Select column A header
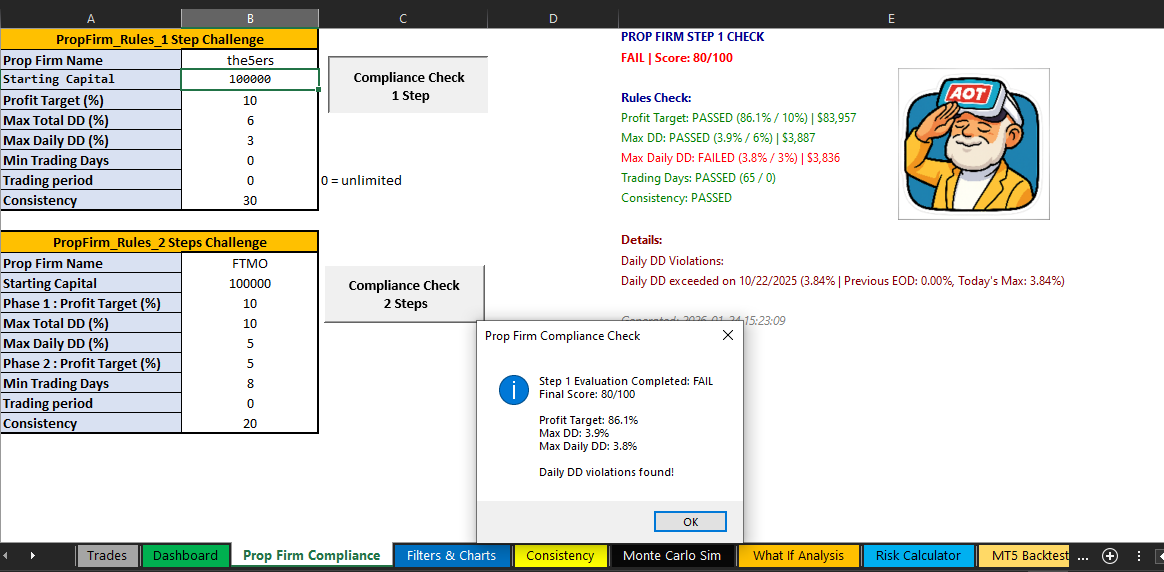This screenshot has width=1164, height=572. (91, 19)
